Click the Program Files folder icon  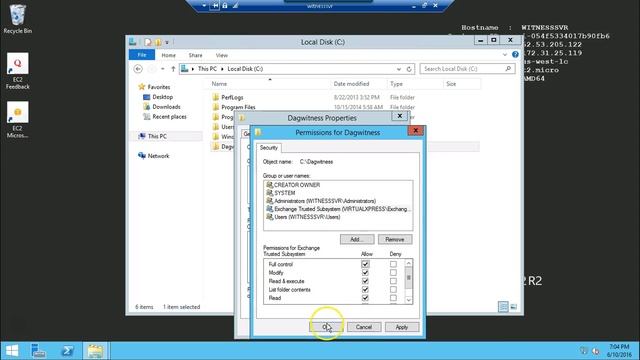tap(216, 107)
